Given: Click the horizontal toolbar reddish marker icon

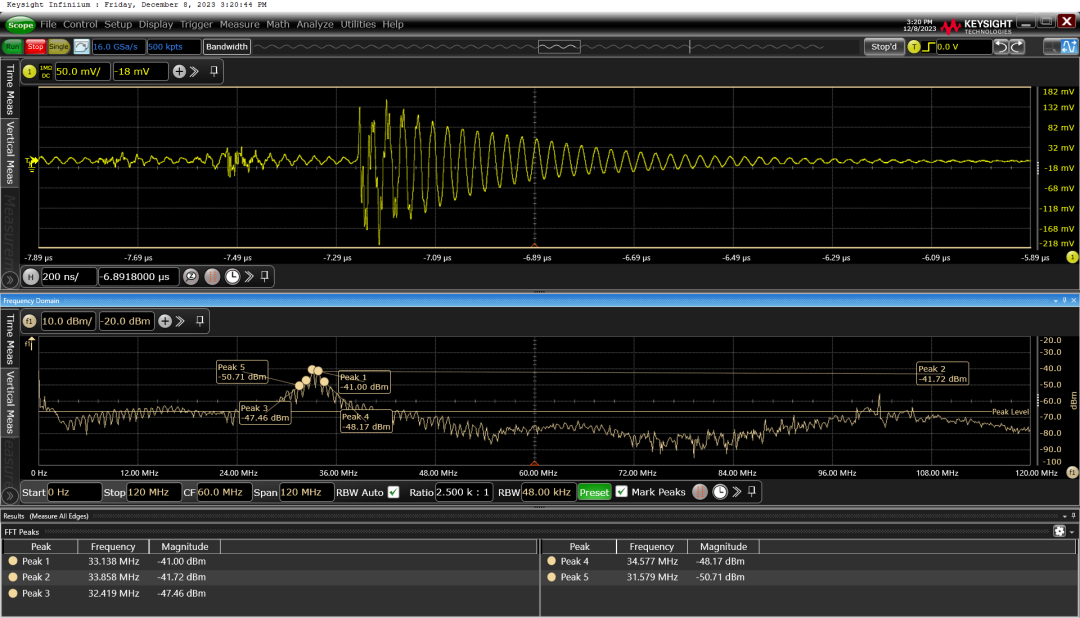Looking at the screenshot, I should pyautogui.click(x=212, y=277).
